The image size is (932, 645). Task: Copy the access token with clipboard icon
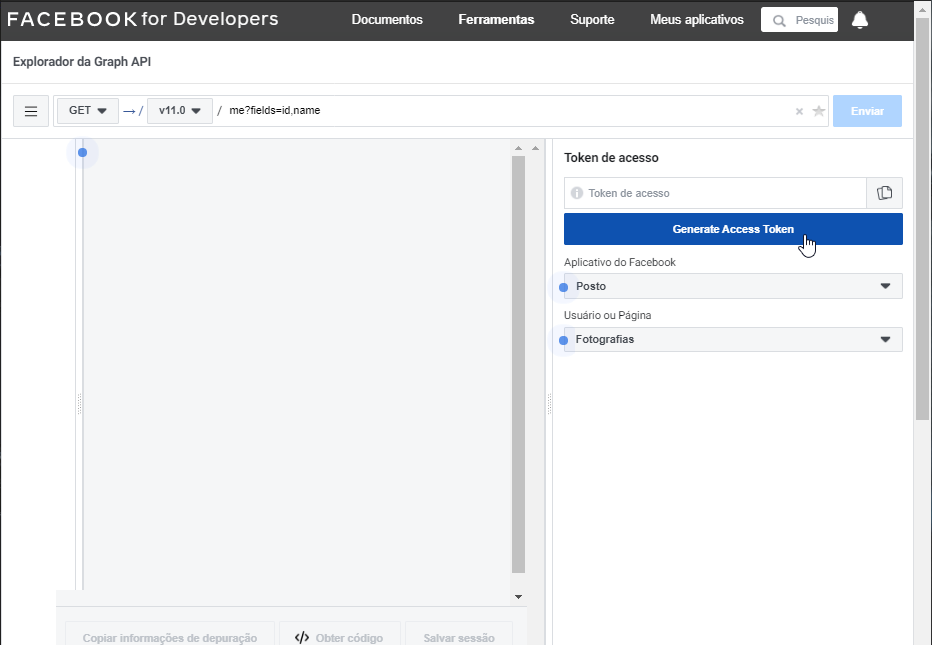[884, 193]
